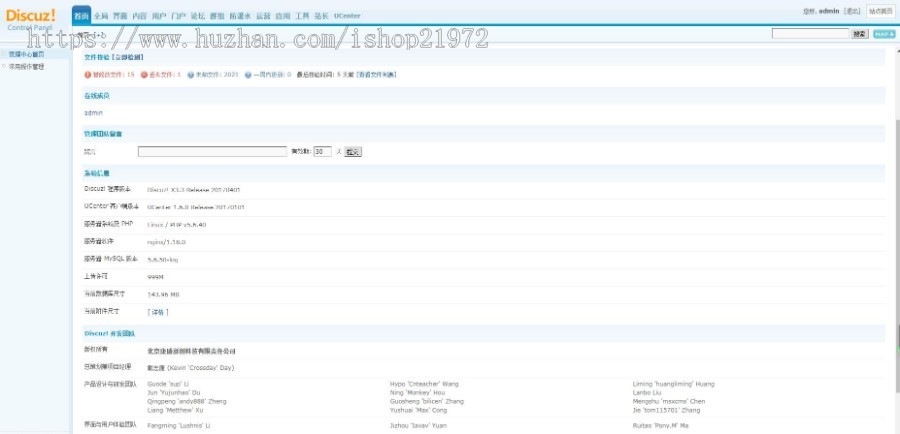900x434 pixels.
Task: Open the 站点首页 link
Action: point(880,11)
